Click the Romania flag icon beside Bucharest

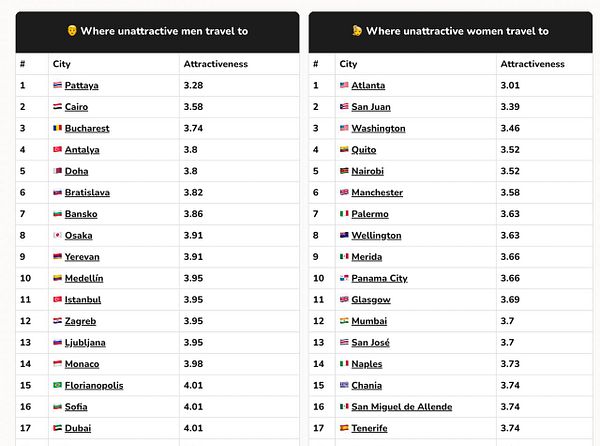tap(57, 128)
